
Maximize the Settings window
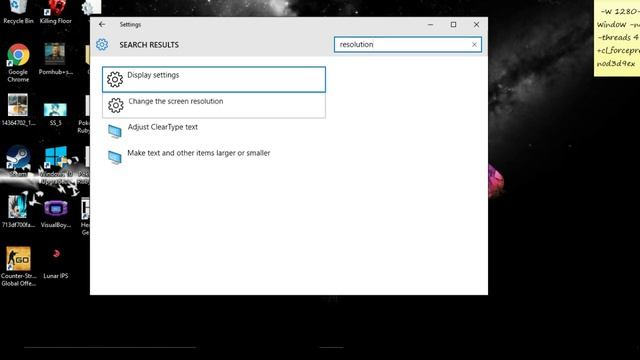(x=453, y=24)
